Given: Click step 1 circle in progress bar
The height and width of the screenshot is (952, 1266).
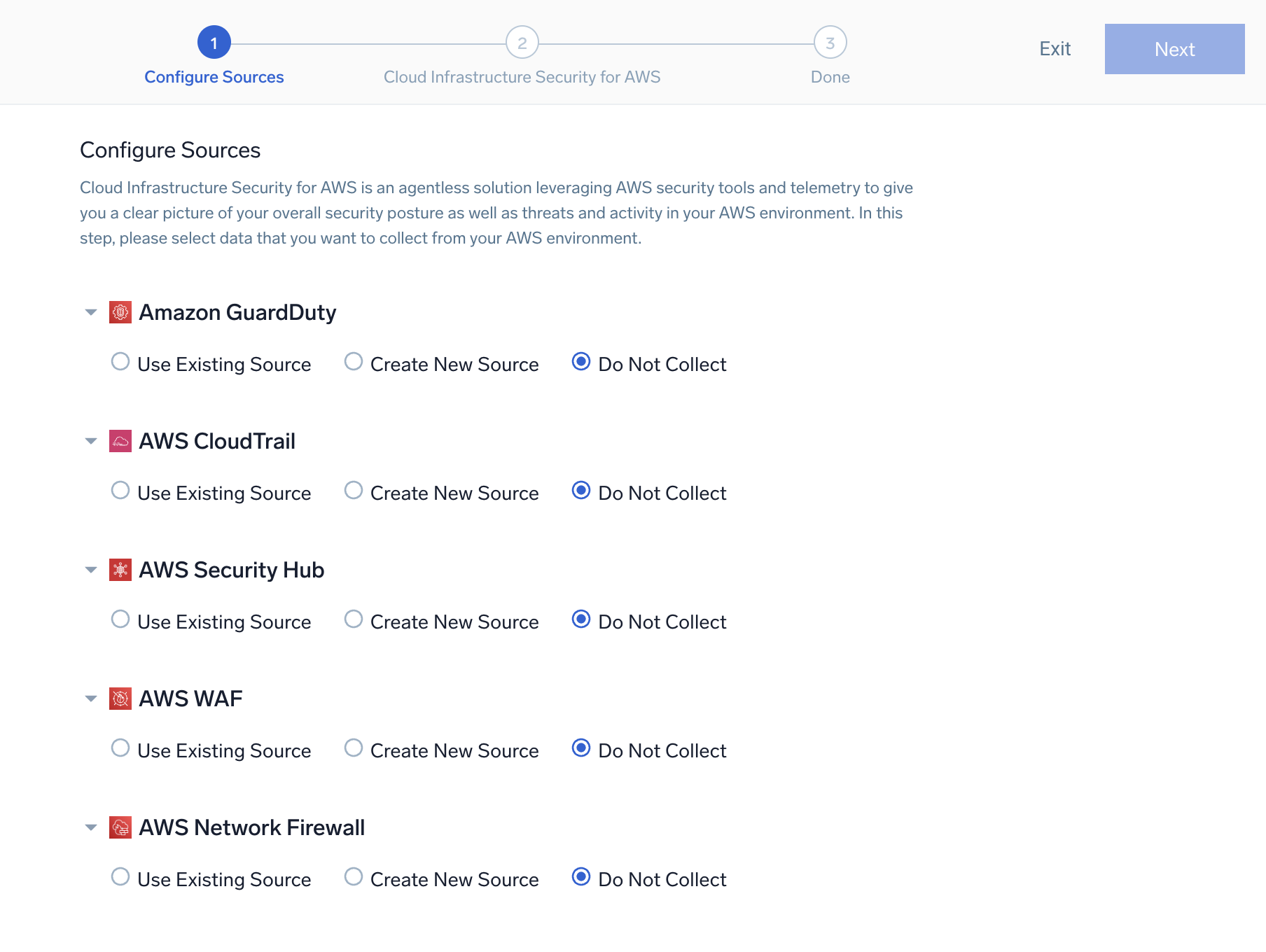Looking at the screenshot, I should click(x=214, y=43).
